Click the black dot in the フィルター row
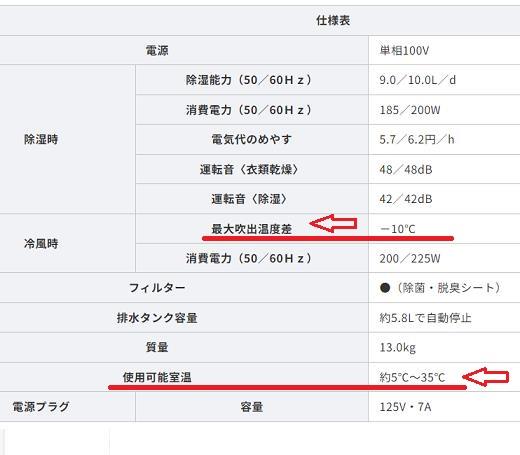 [x=385, y=288]
